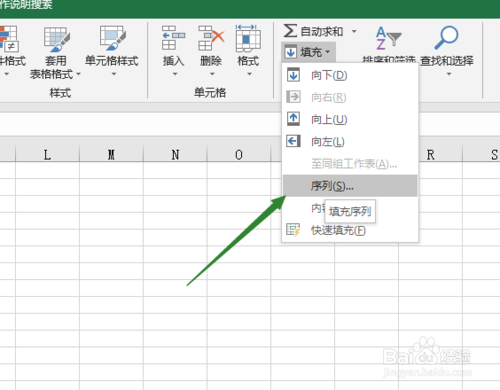Choose 向下(D) from the Fill menu
The image size is (500, 390).
350,75
